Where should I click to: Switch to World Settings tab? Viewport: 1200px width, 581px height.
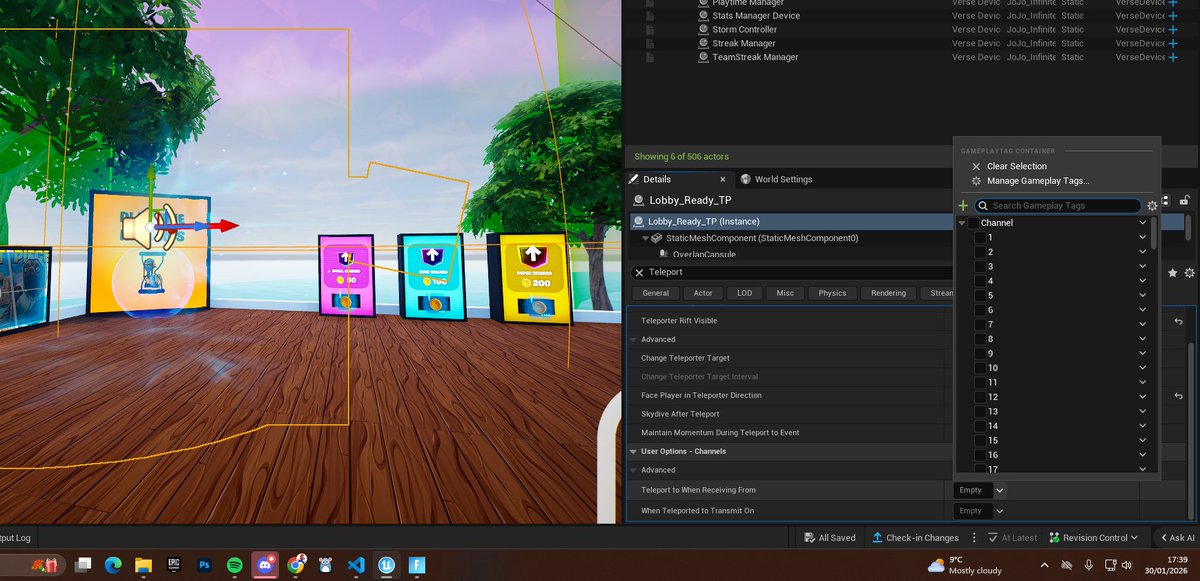(x=777, y=179)
